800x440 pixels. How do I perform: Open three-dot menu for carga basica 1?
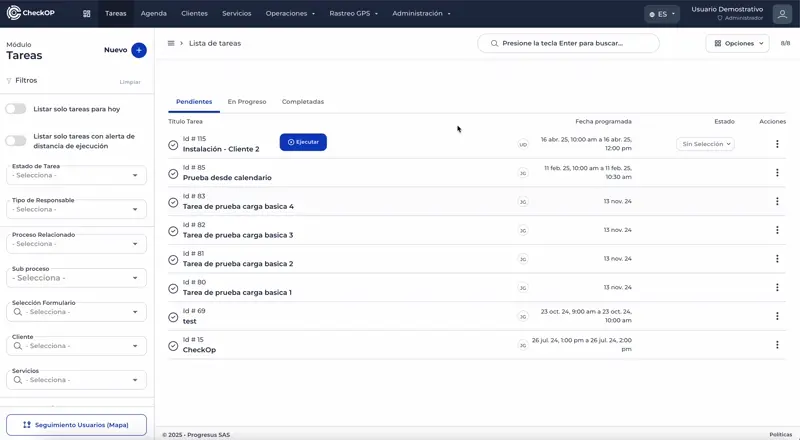[x=777, y=287]
